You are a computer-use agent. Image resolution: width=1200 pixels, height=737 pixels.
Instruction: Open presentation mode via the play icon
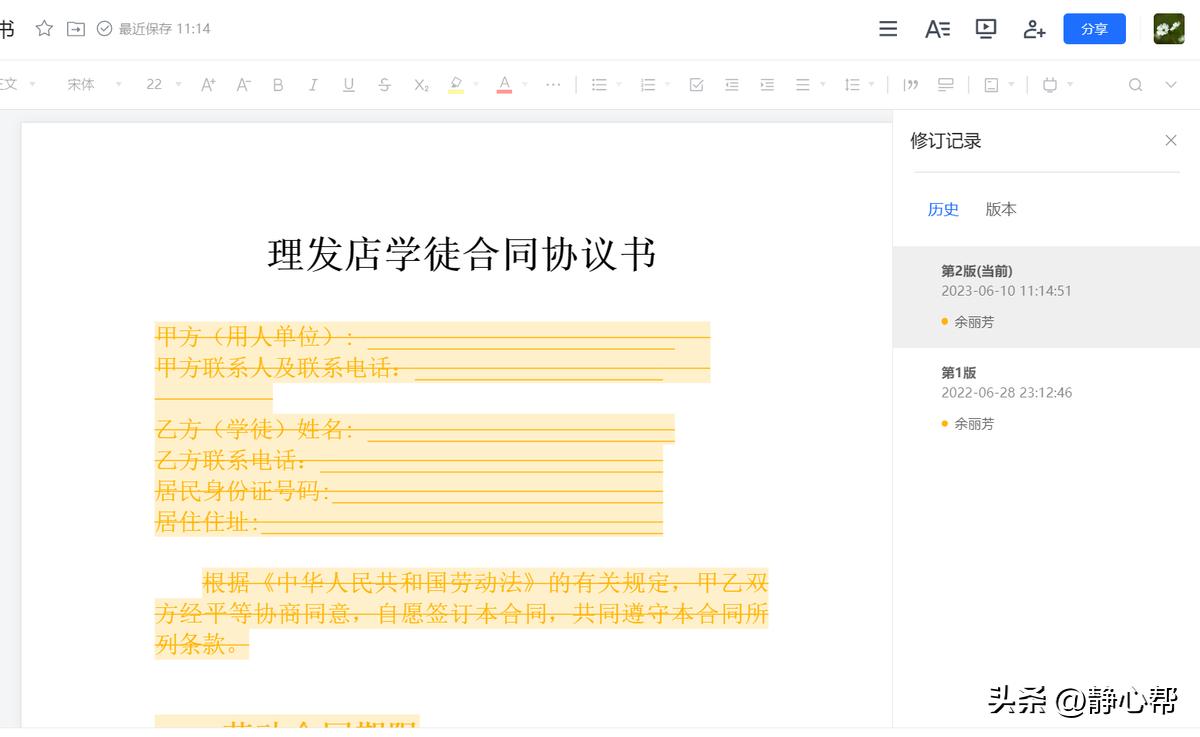click(986, 28)
